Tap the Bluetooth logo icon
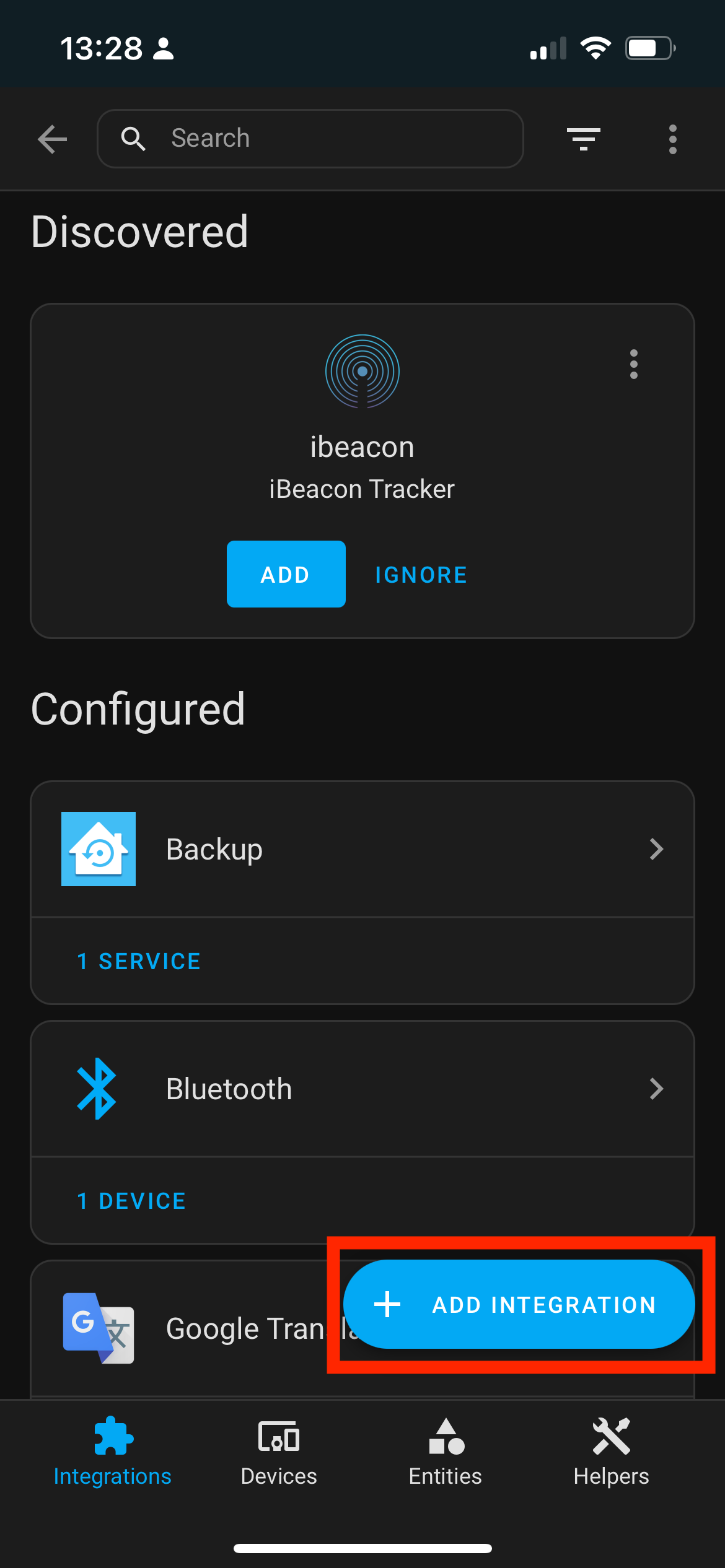 (x=97, y=1089)
